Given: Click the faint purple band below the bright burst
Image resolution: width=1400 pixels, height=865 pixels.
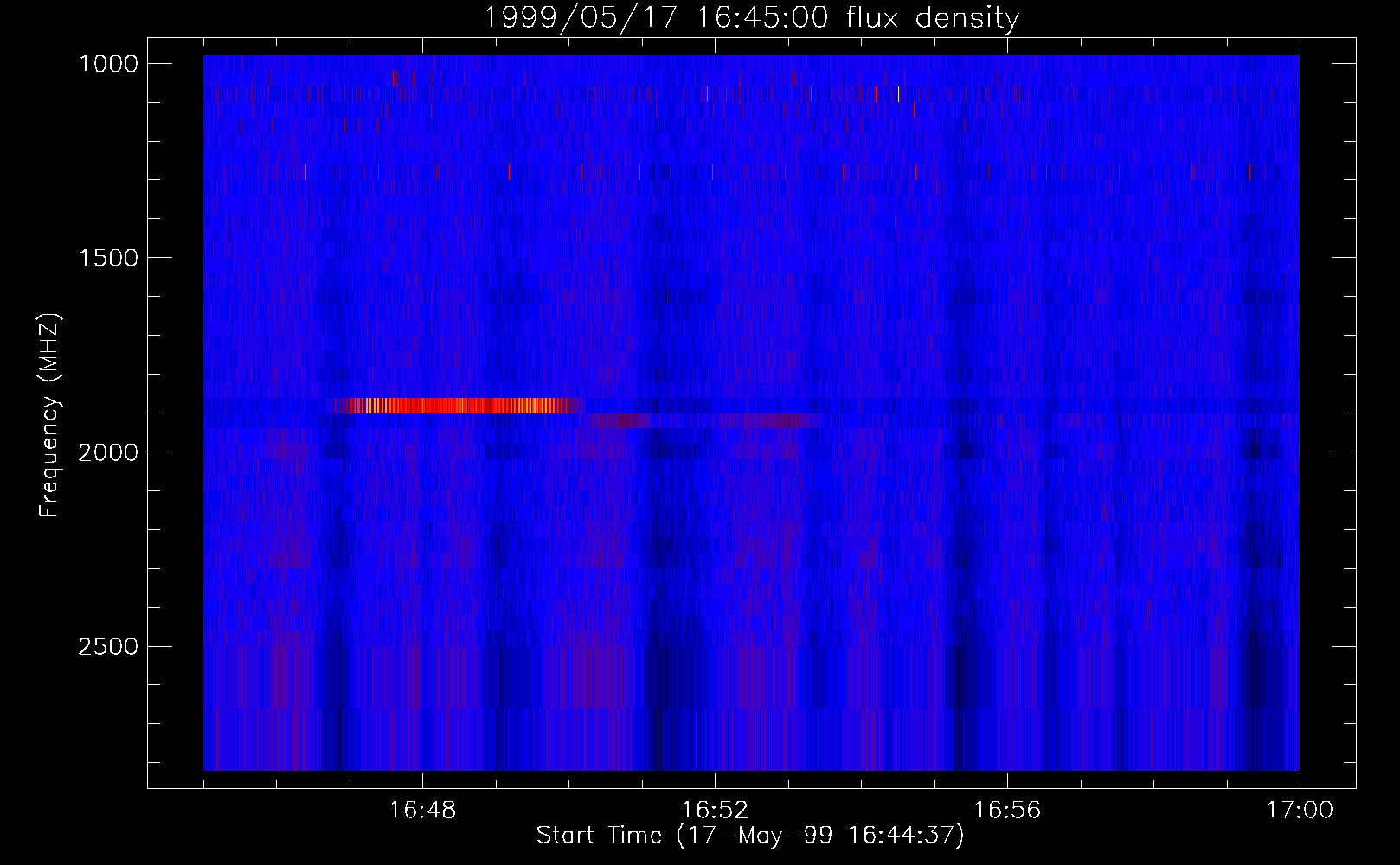Looking at the screenshot, I should click(705, 421).
